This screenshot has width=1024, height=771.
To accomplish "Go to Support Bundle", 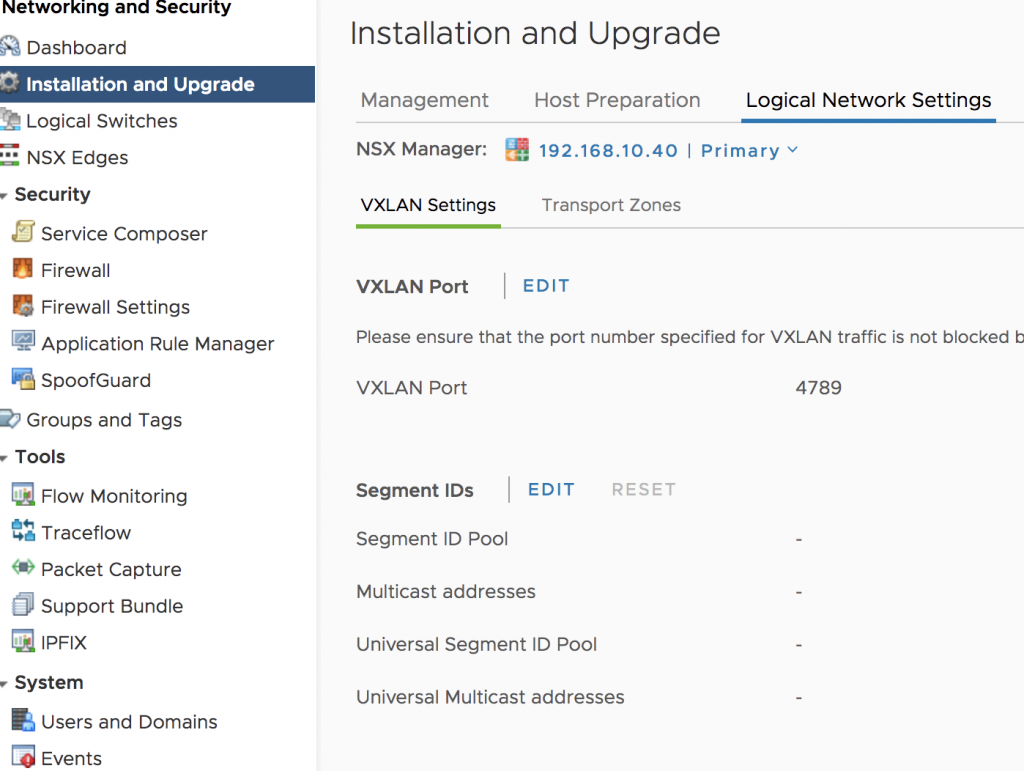I will (112, 606).
